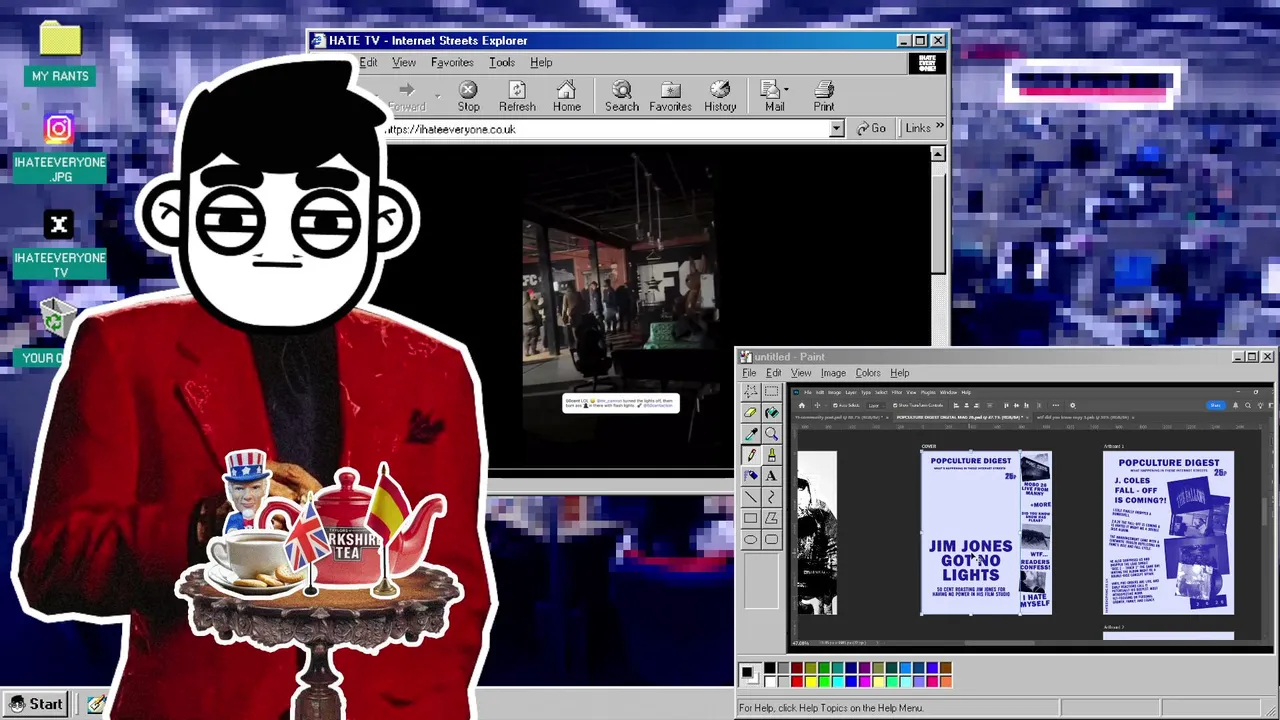
Task: Pick the Eraser tool in Paint
Action: point(750,412)
